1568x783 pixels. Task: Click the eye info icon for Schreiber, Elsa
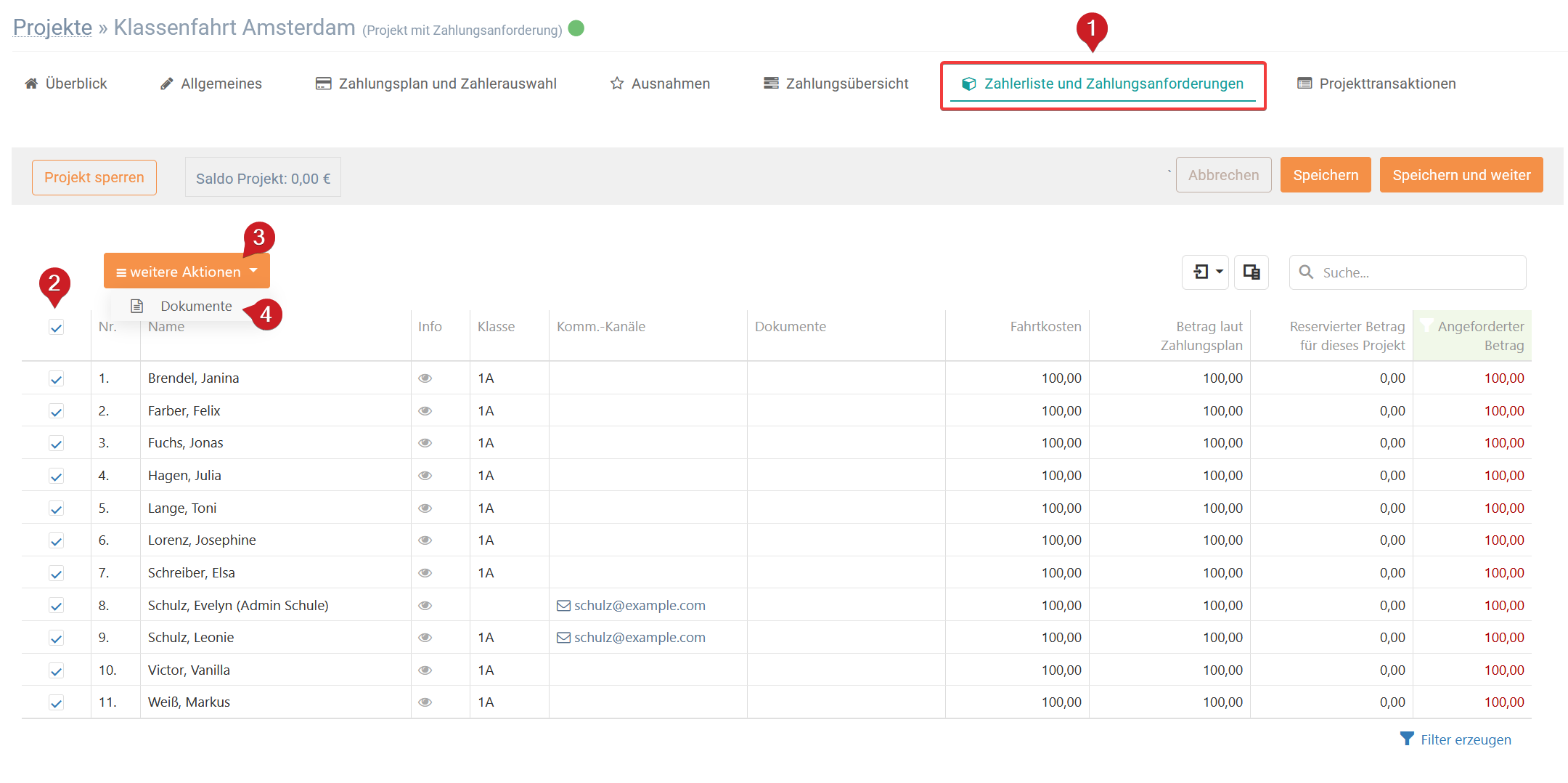coord(425,573)
